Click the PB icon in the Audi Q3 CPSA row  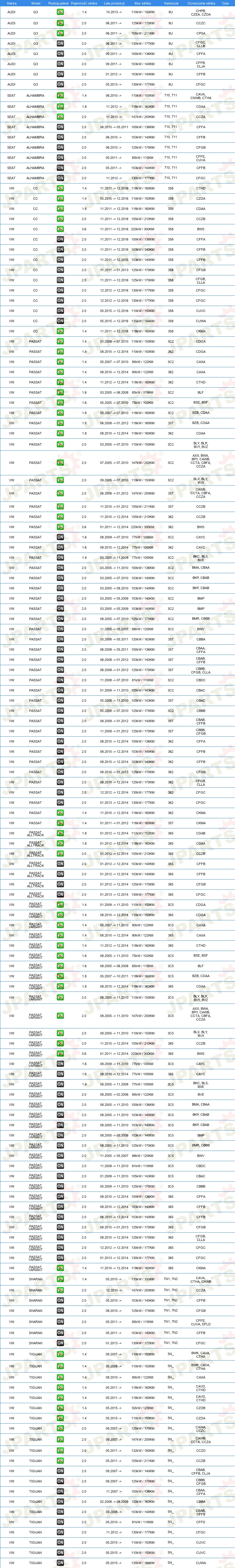(60, 33)
